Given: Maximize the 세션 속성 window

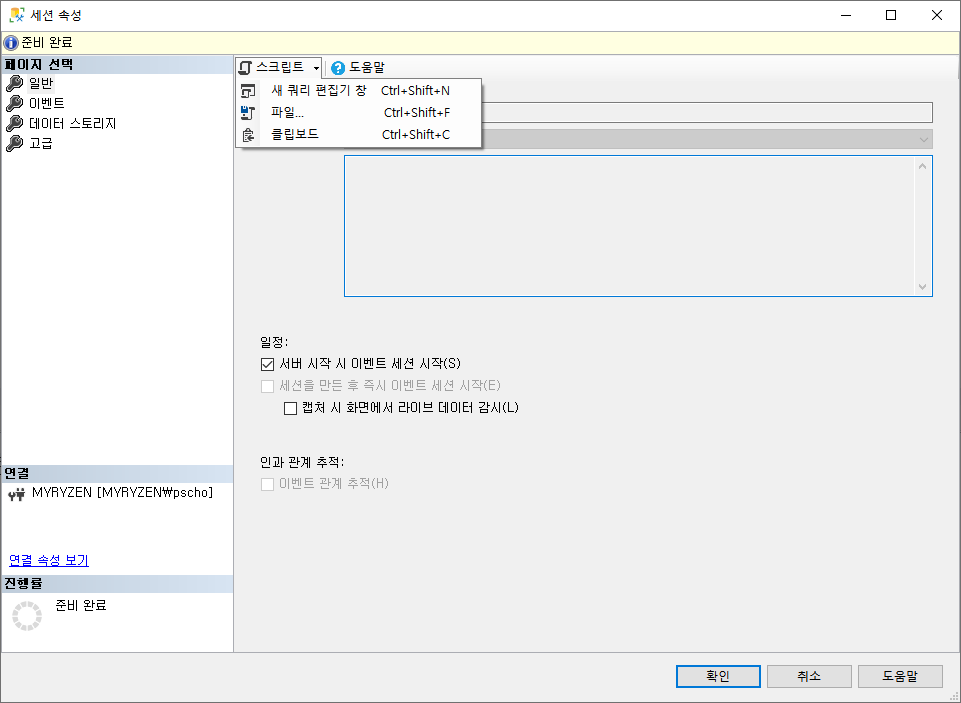Looking at the screenshot, I should 891,15.
